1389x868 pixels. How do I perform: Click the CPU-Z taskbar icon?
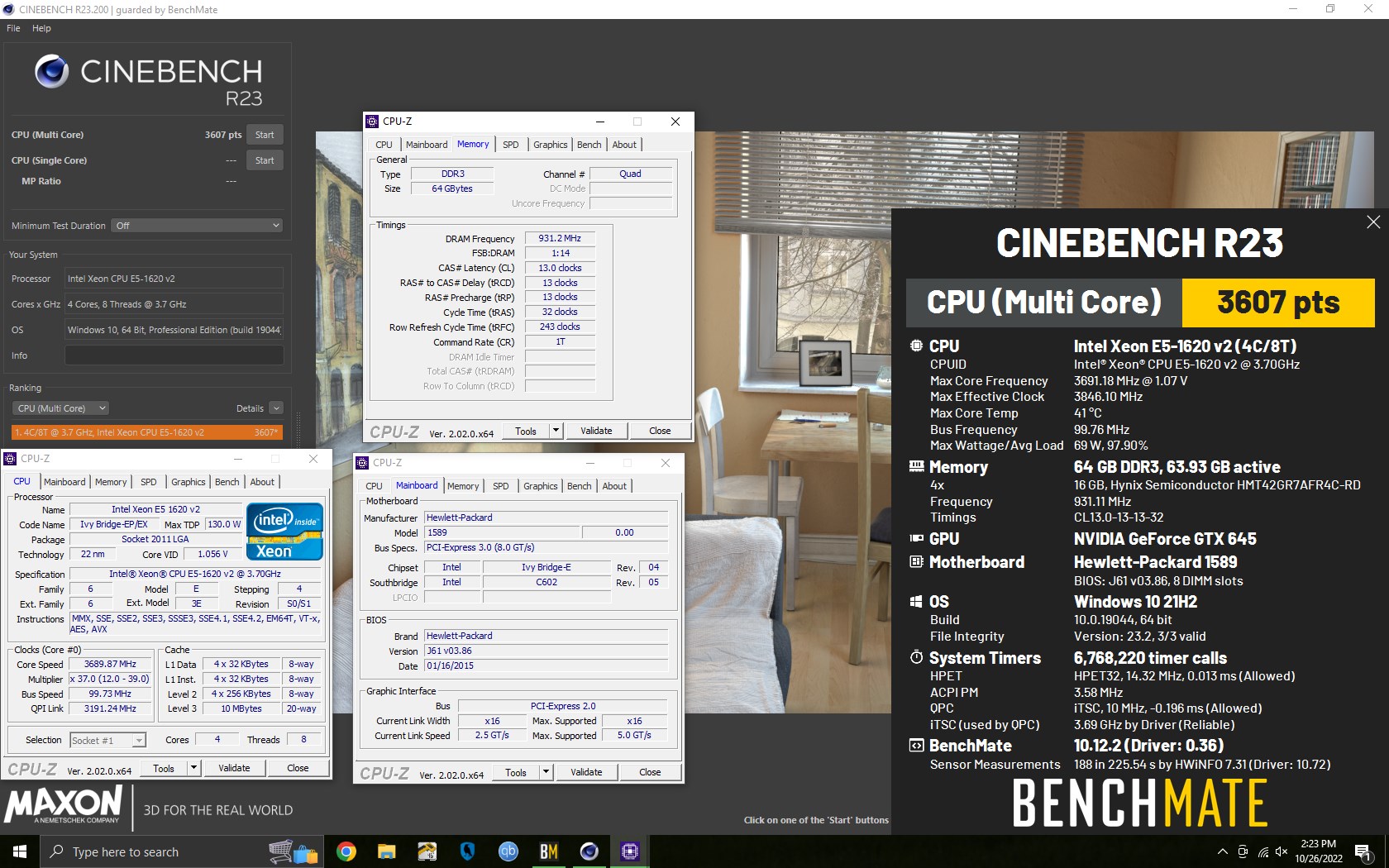pos(630,851)
